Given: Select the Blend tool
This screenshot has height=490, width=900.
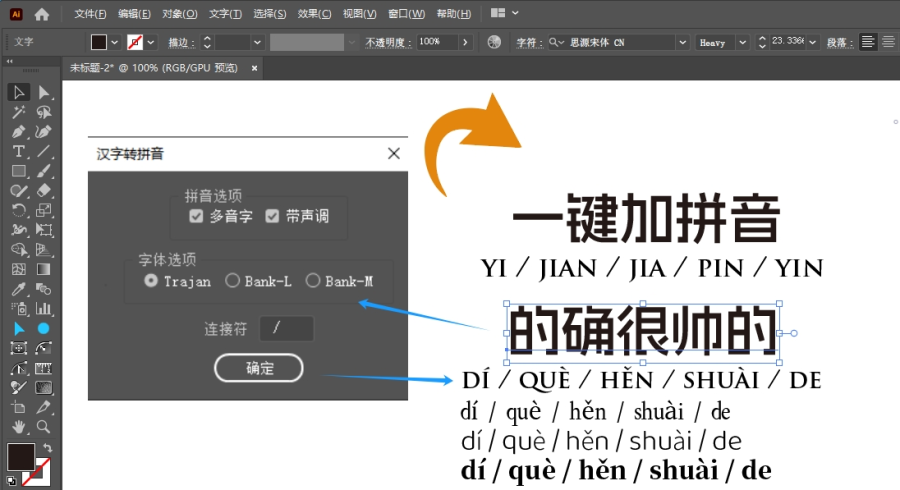Looking at the screenshot, I should point(44,289).
